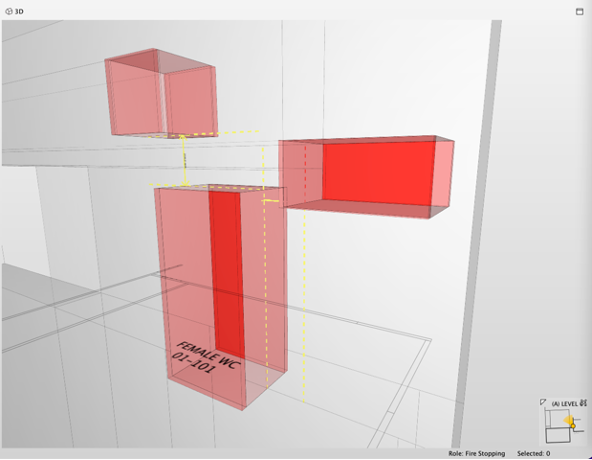The image size is (592, 460).
Task: Click the lower room outline in minimap
Action: pos(558,435)
